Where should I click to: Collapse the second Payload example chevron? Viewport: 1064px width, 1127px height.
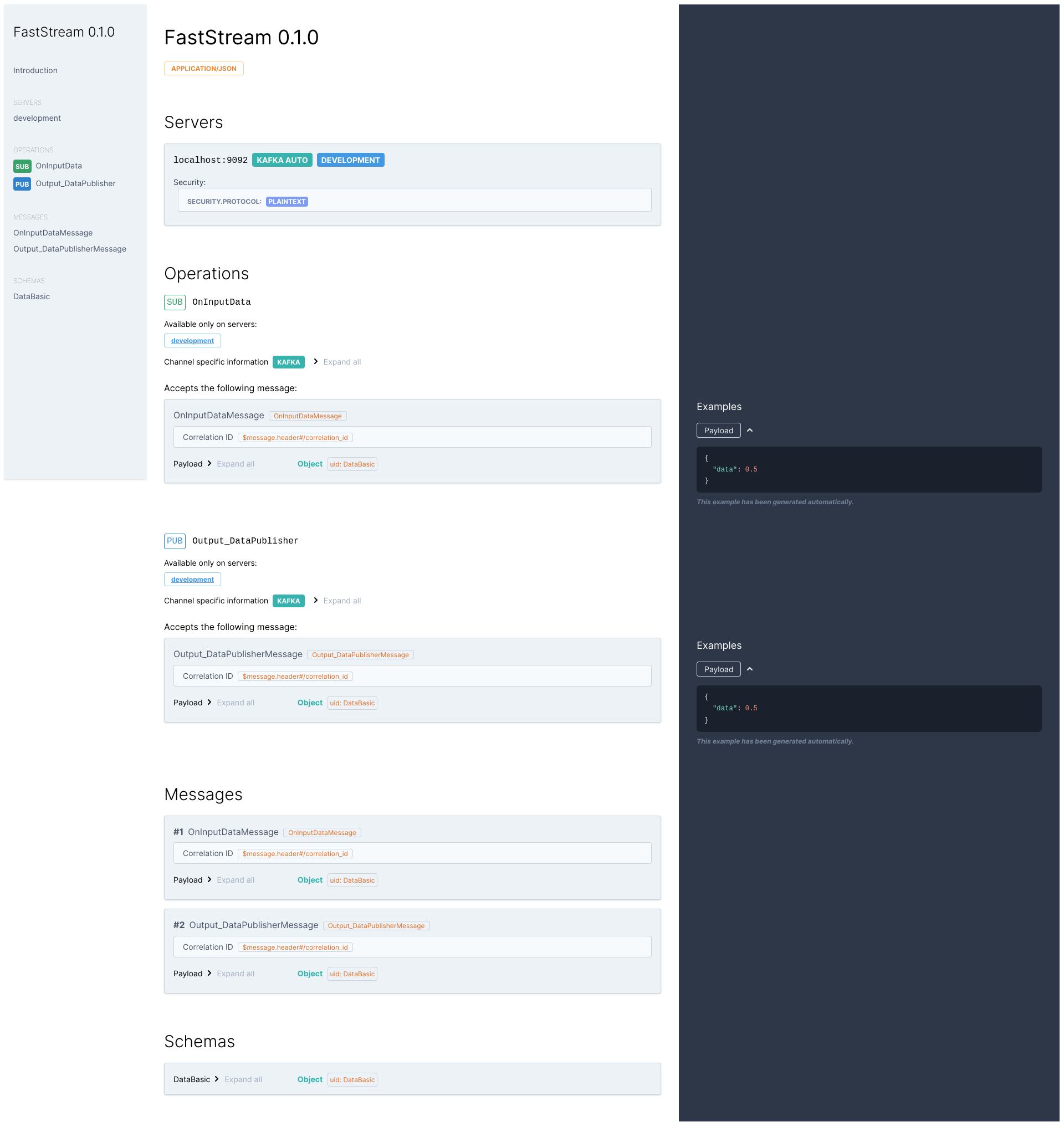pos(749,669)
